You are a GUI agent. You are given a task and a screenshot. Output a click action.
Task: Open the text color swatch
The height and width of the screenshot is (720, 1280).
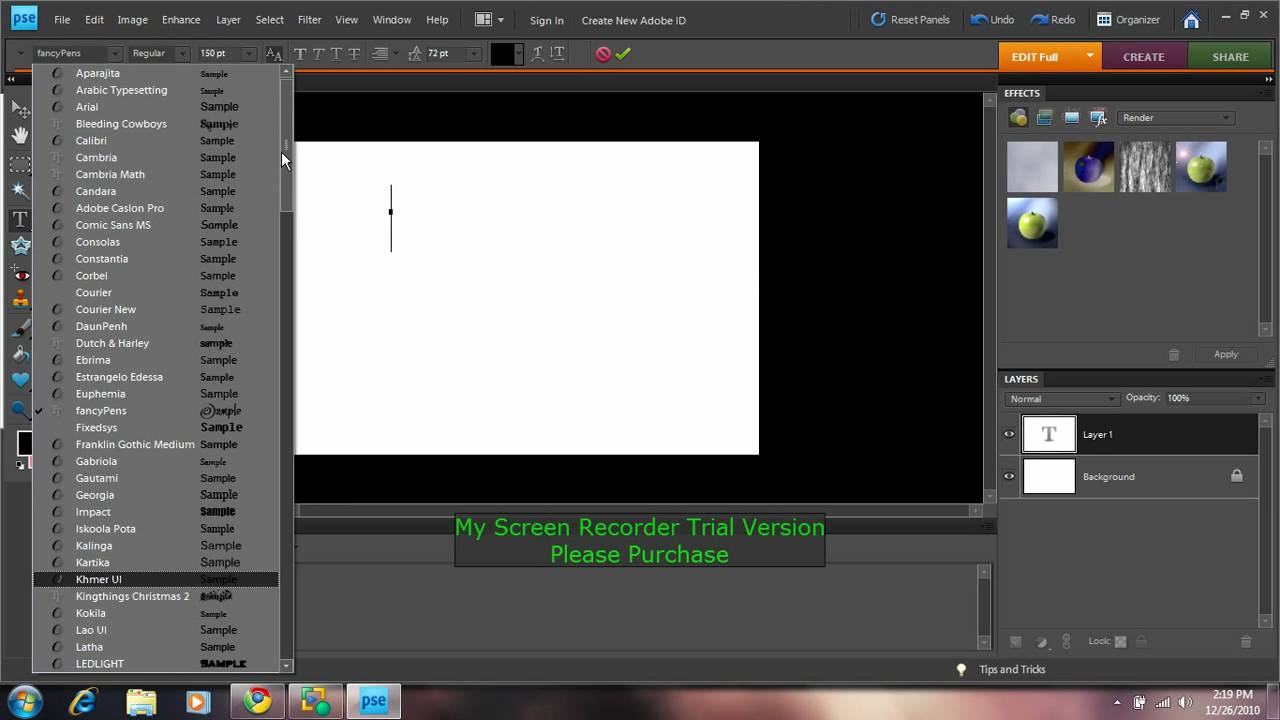pyautogui.click(x=503, y=54)
